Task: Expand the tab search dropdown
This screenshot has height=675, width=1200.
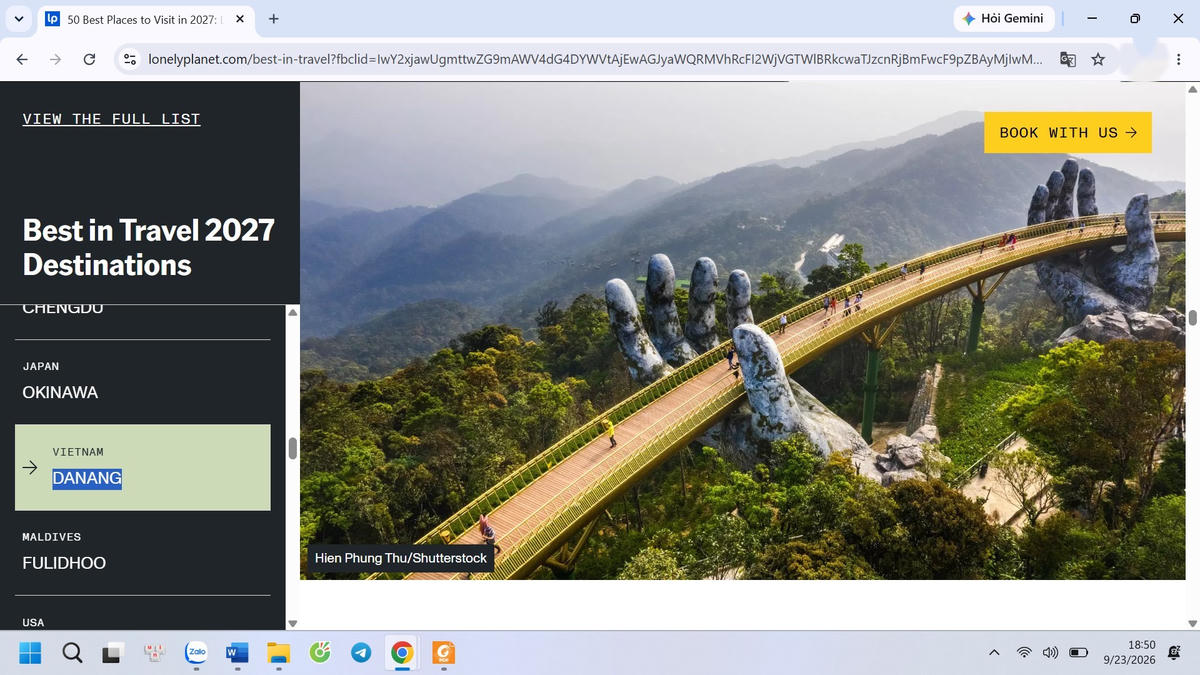Action: point(18,18)
